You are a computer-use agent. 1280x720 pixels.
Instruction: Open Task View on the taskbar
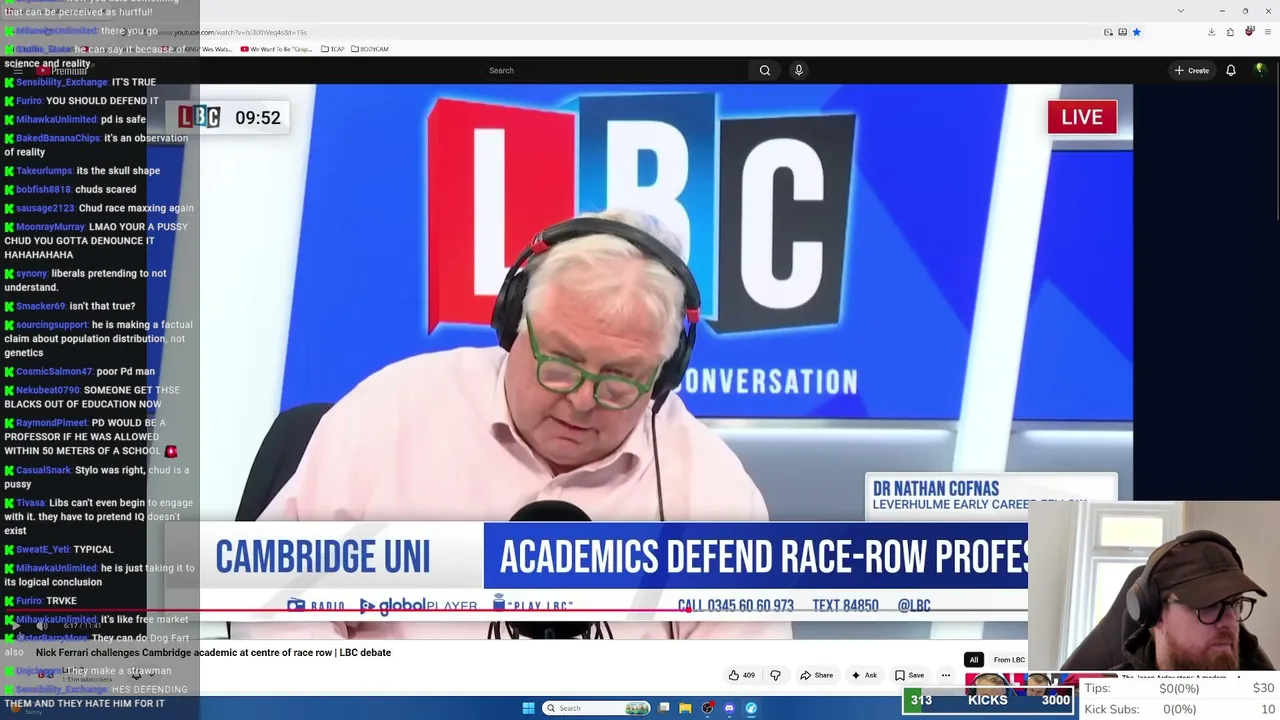[x=663, y=708]
